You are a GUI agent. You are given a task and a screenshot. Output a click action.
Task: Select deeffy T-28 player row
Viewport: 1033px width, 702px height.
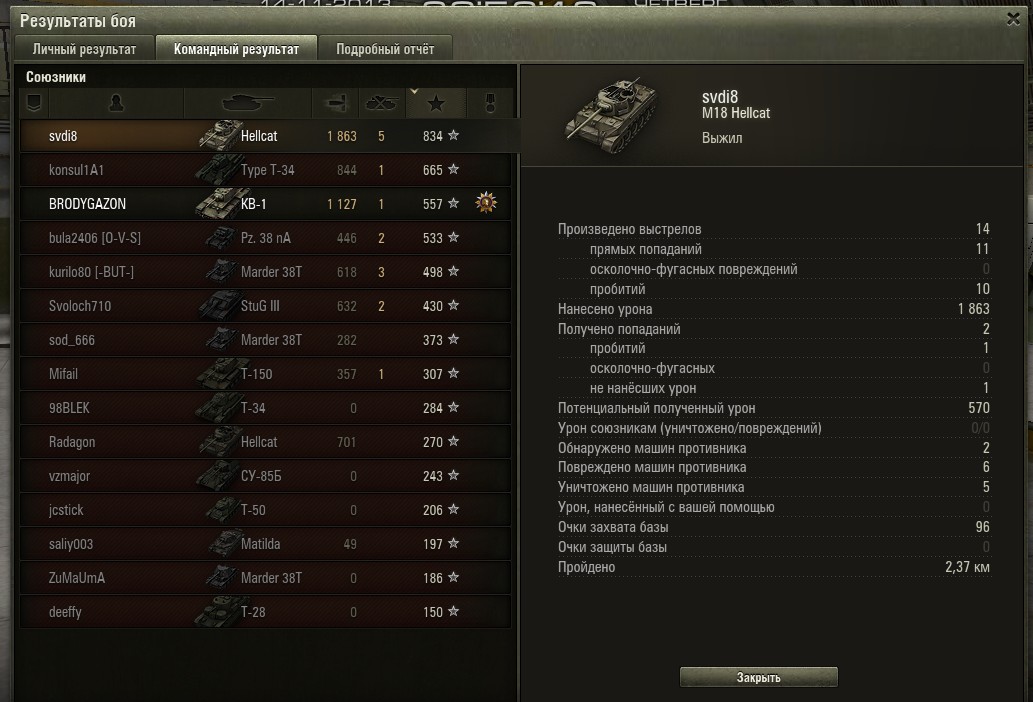click(x=265, y=612)
